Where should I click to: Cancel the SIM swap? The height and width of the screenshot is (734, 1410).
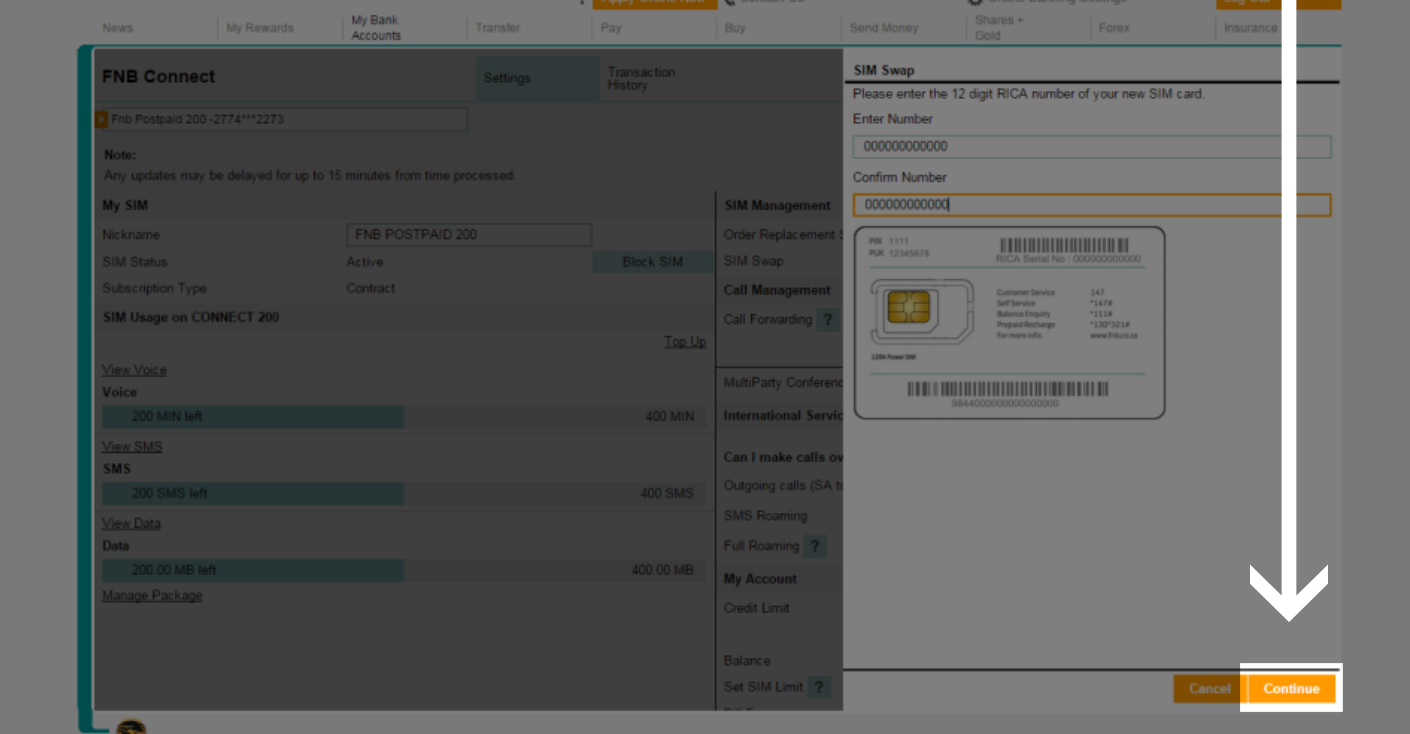(x=1209, y=688)
